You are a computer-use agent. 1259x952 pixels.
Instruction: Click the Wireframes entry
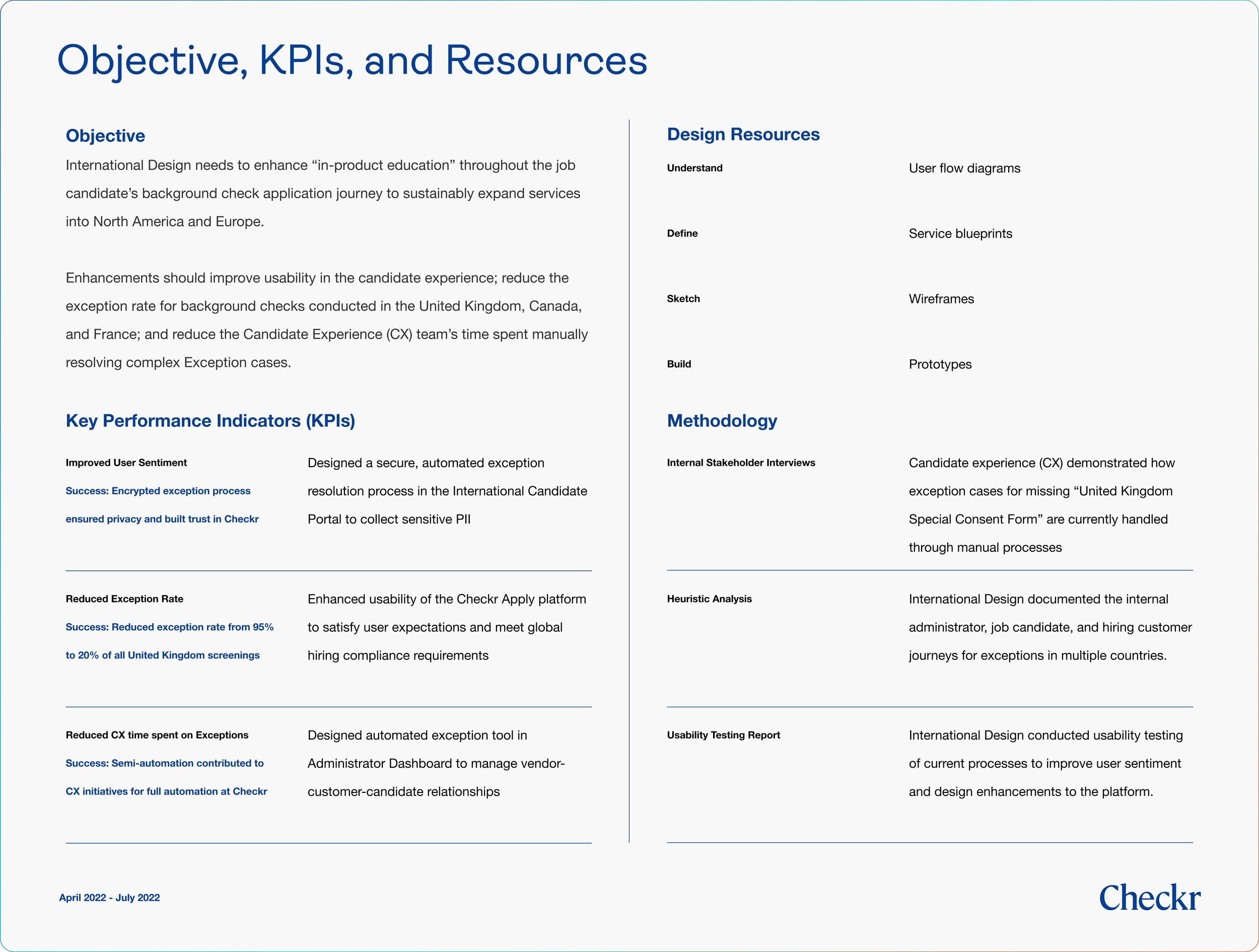click(941, 299)
